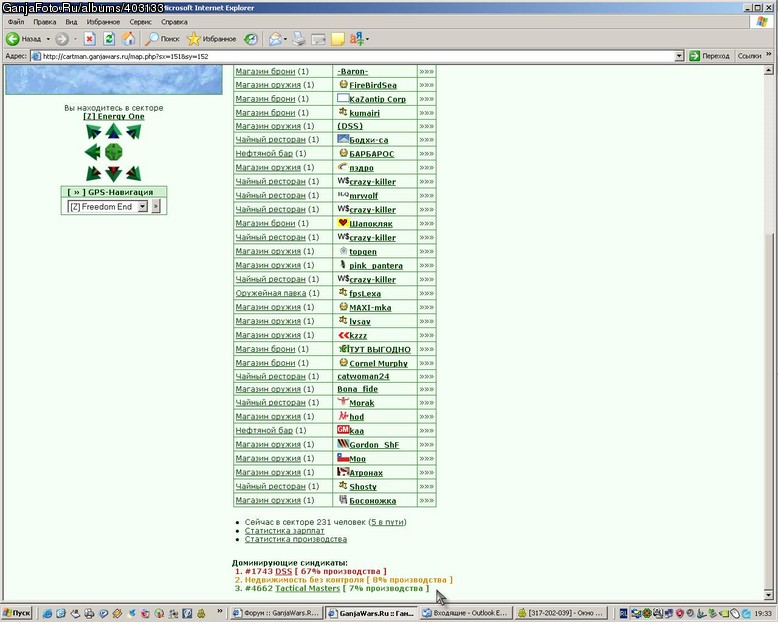Click the Пуск start button in the taskbar
The width and height of the screenshot is (778, 622).
pos(16,614)
